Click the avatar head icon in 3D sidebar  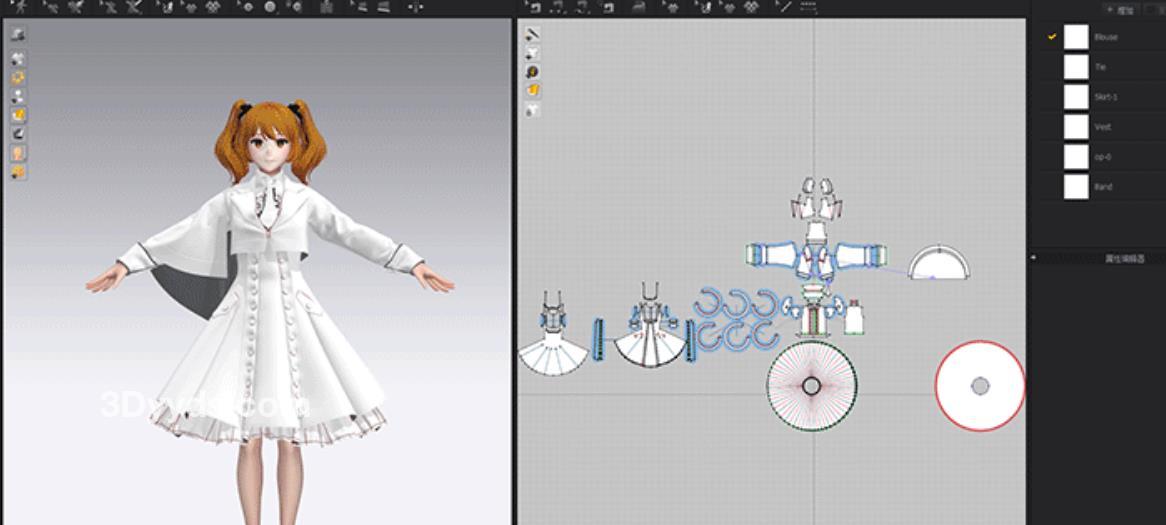[x=18, y=153]
